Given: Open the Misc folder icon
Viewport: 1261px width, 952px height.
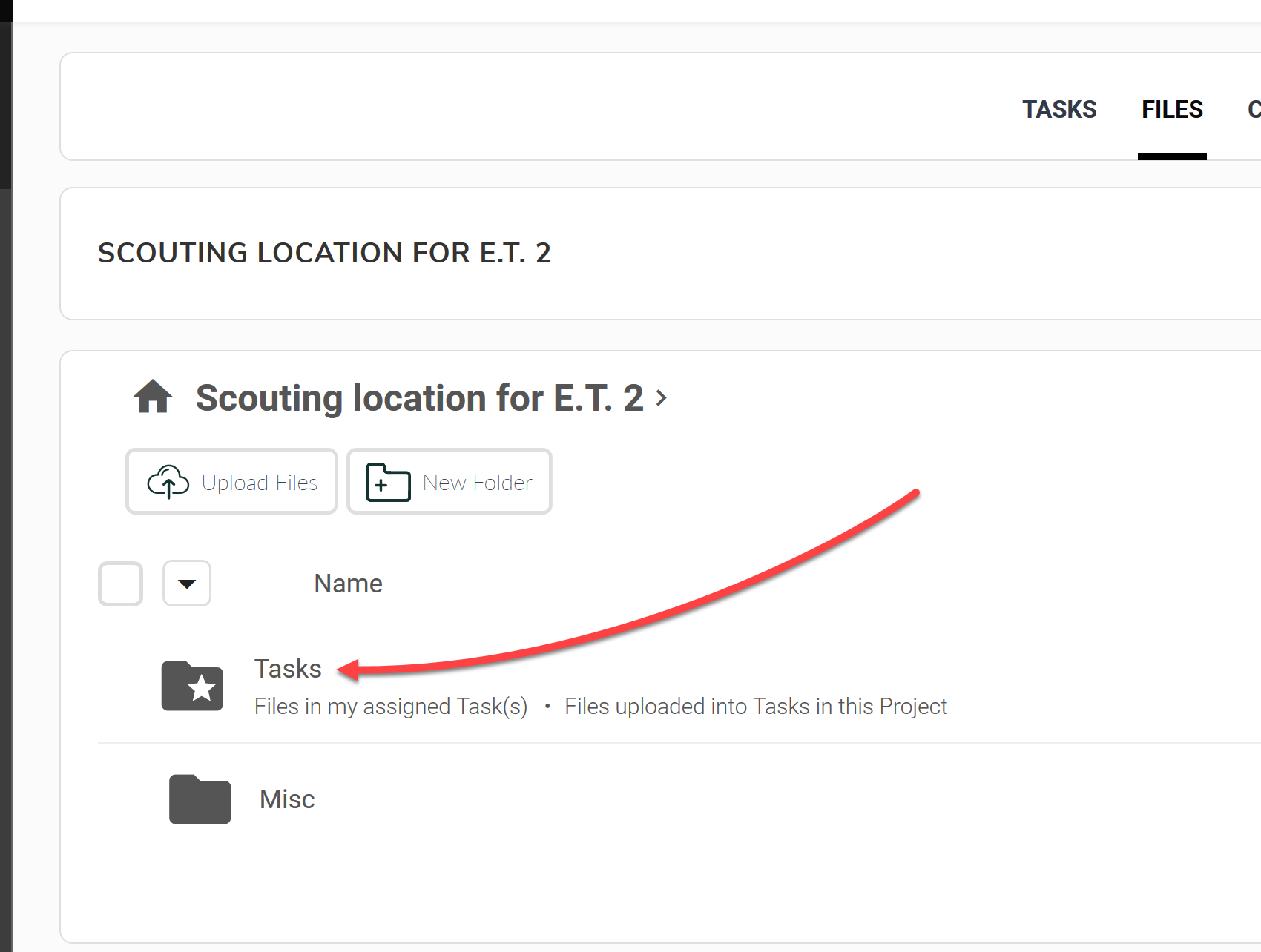Looking at the screenshot, I should coord(200,799).
